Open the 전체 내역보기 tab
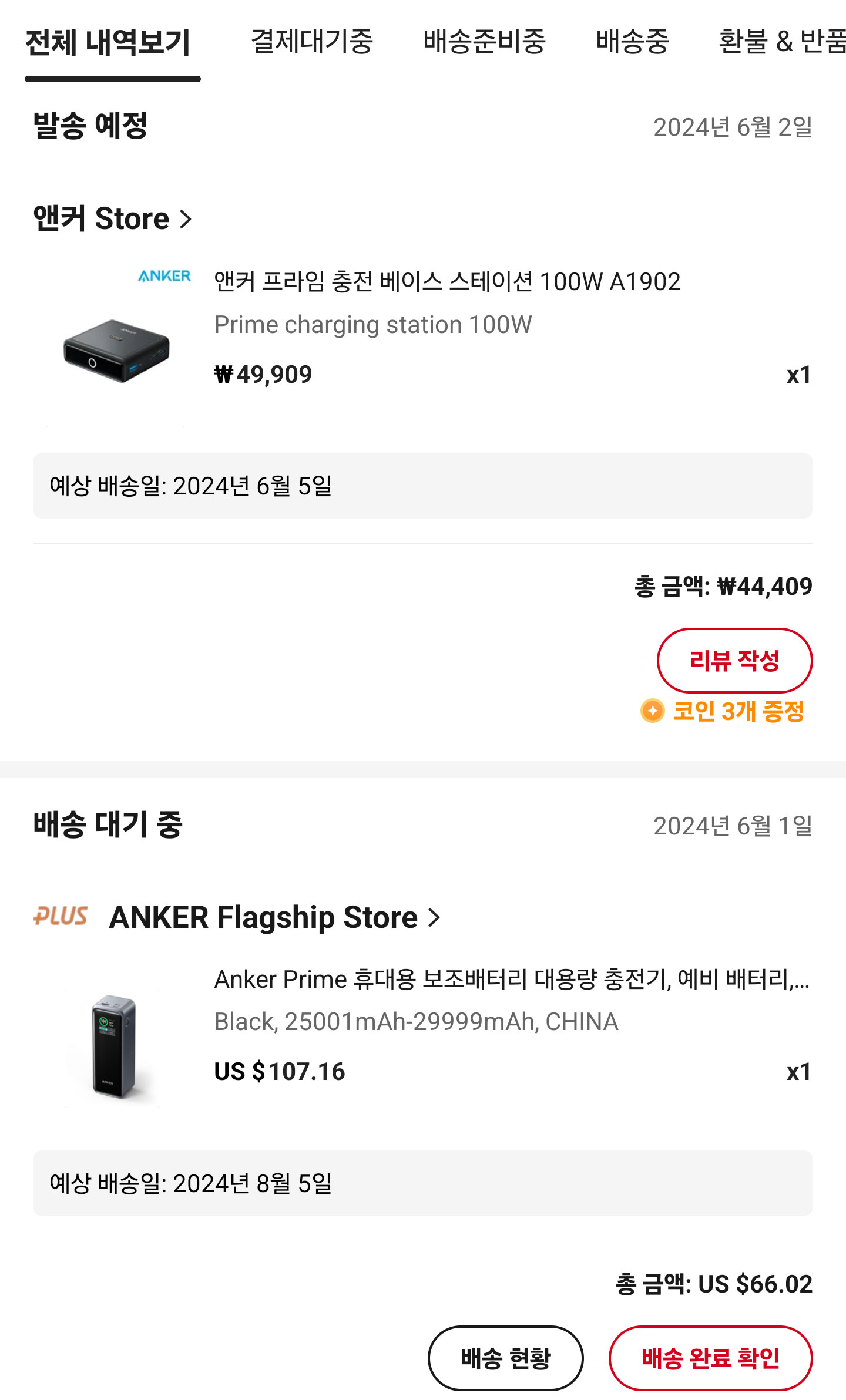Screen dimensions: 846x1400 pyautogui.click(x=108, y=43)
